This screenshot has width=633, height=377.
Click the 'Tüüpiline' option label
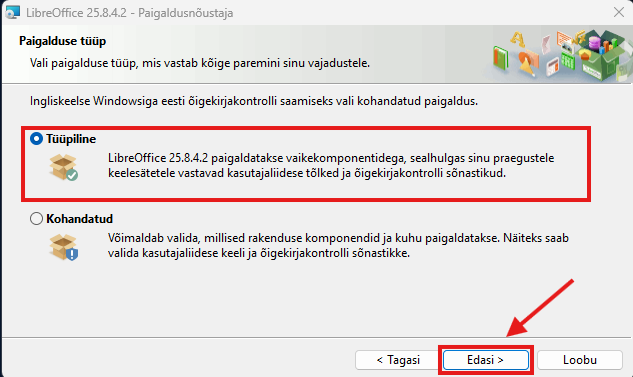coord(71,139)
